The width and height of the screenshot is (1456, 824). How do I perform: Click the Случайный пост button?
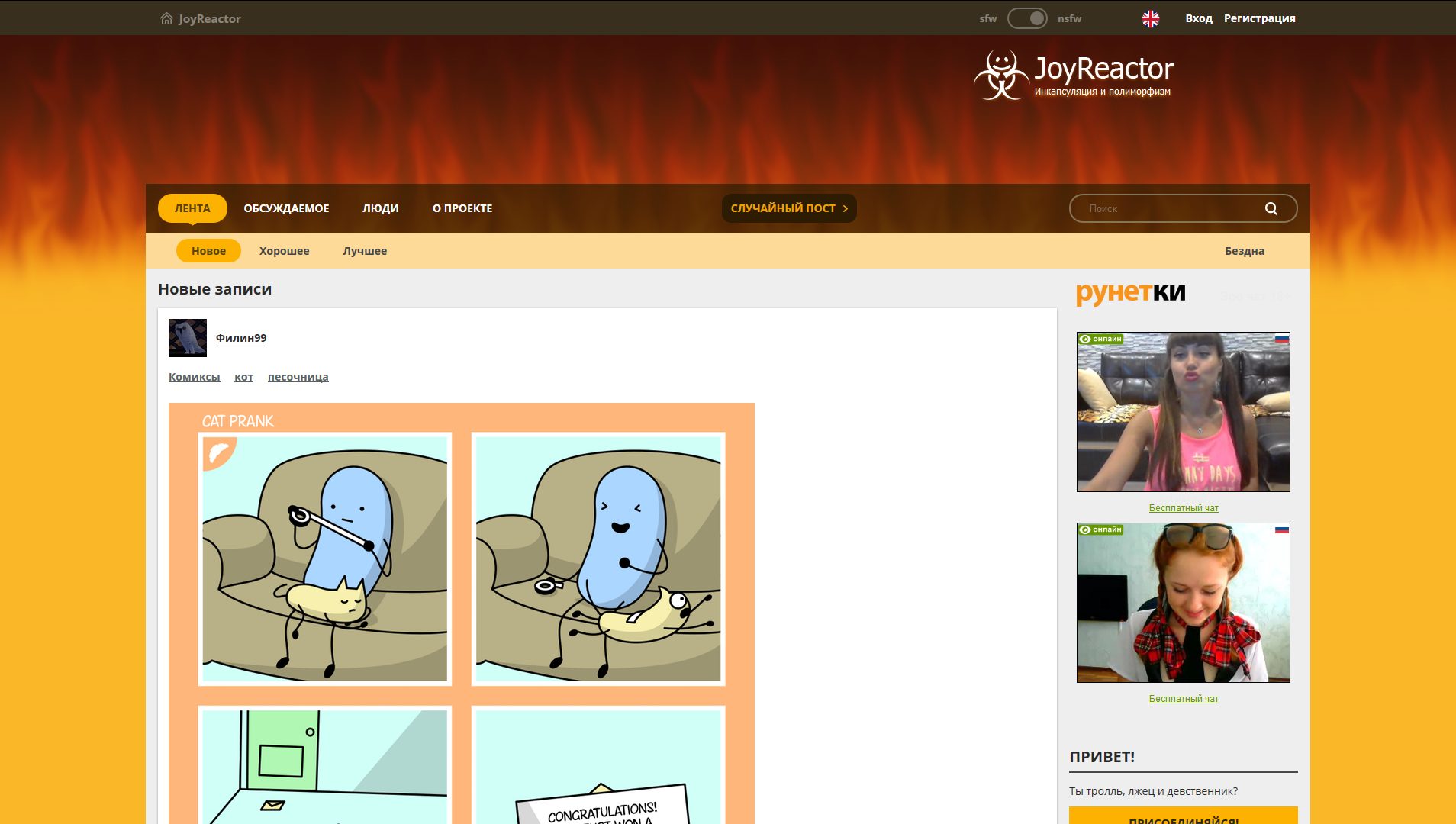(x=789, y=208)
